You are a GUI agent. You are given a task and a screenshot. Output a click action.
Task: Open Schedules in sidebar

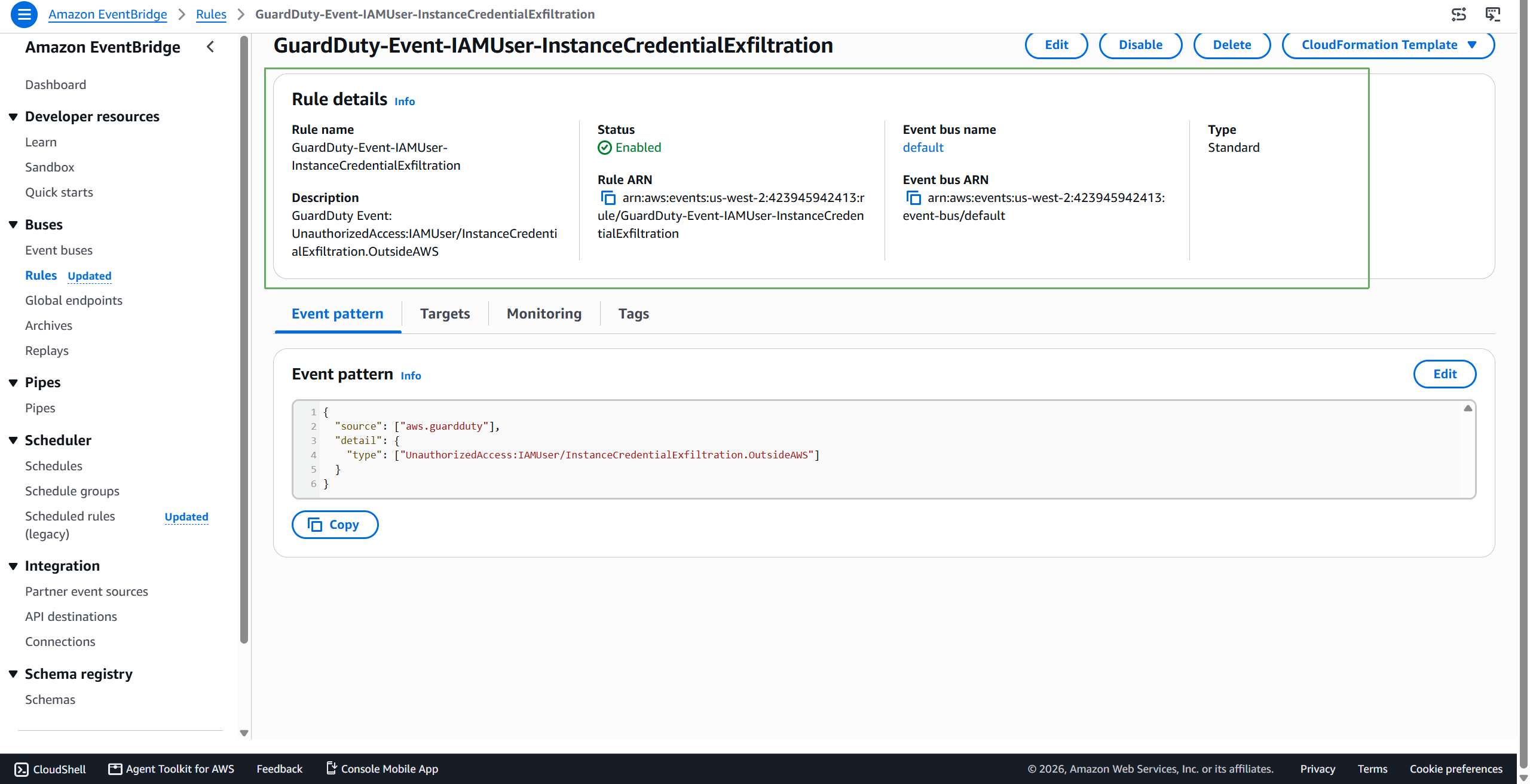[x=54, y=466]
